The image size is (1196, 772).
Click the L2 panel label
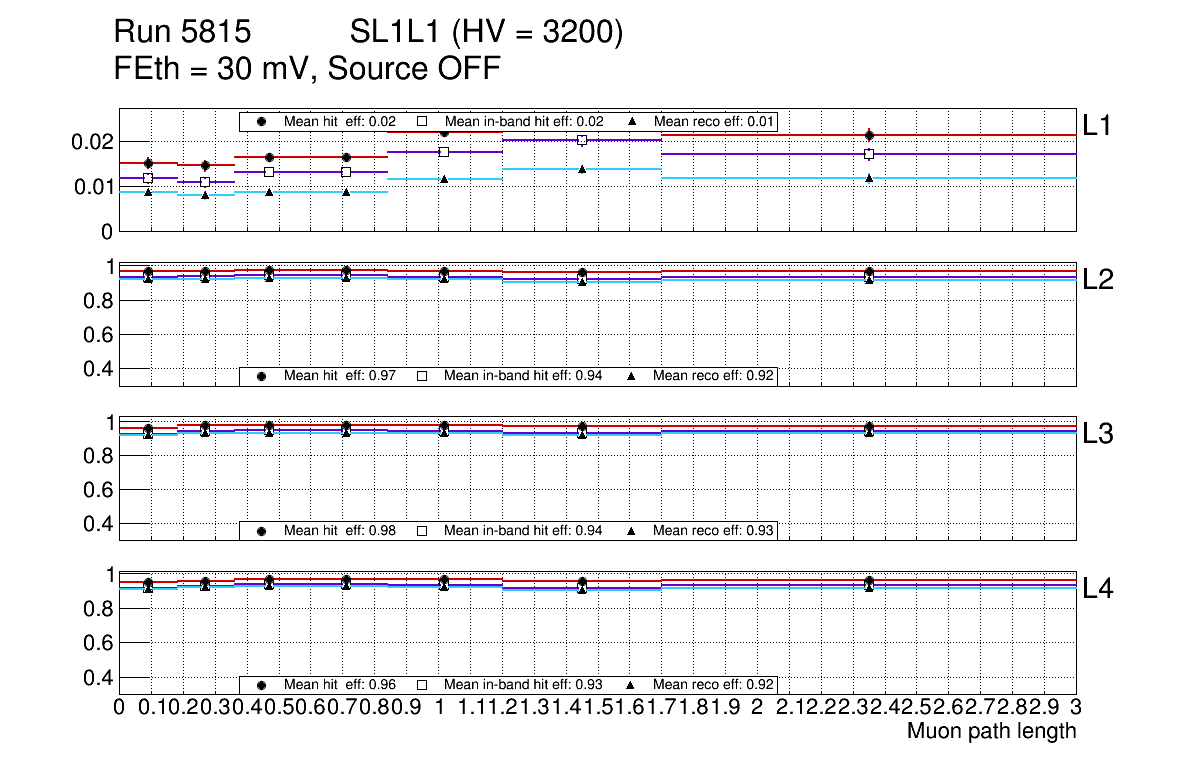1098,280
